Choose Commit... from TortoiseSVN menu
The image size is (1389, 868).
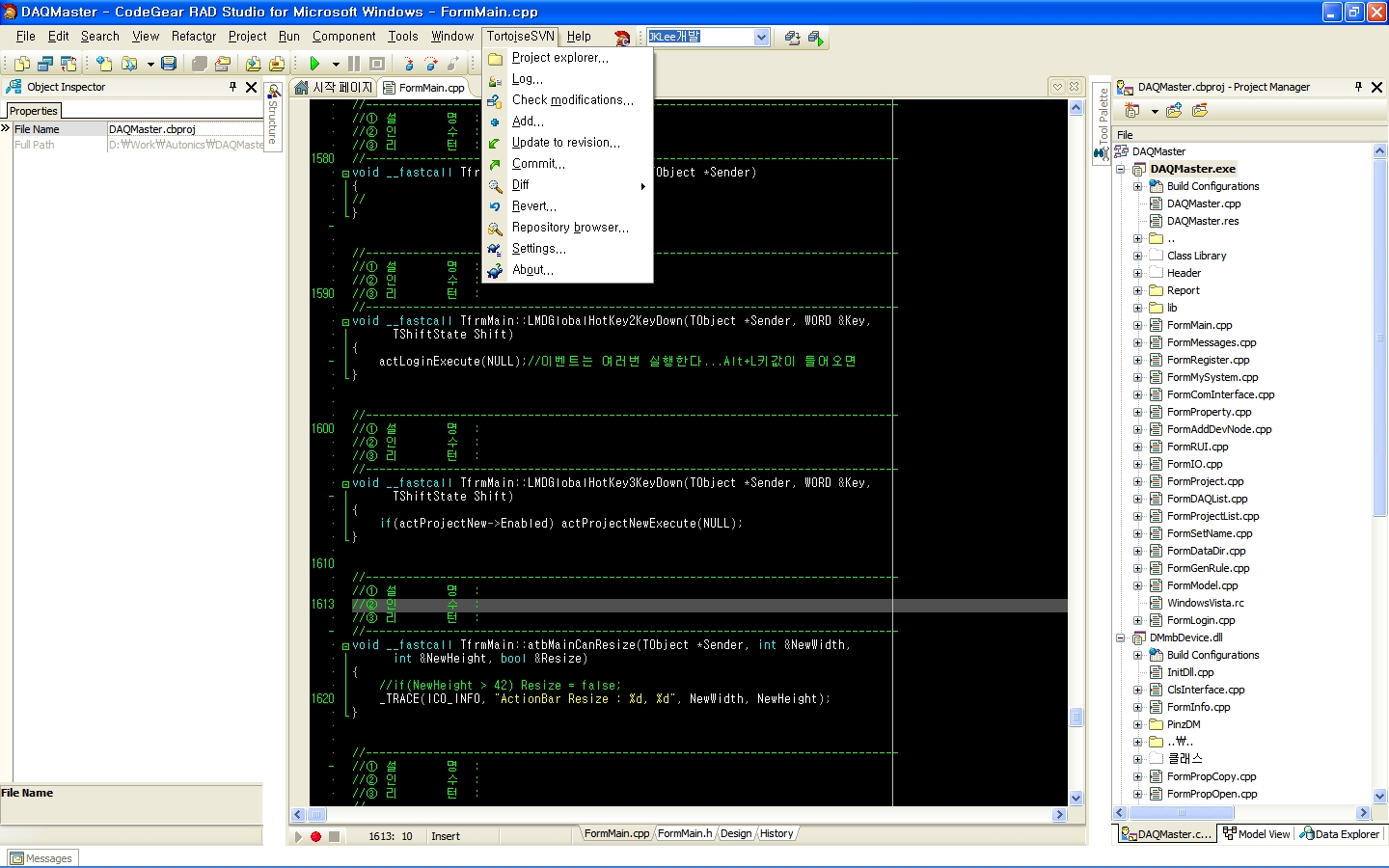click(538, 164)
